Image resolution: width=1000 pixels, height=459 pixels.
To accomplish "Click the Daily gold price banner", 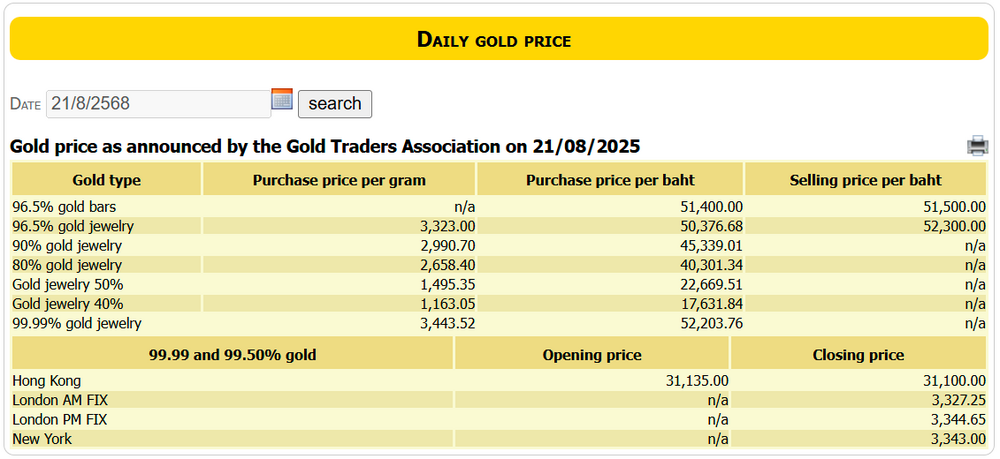I will [x=499, y=40].
